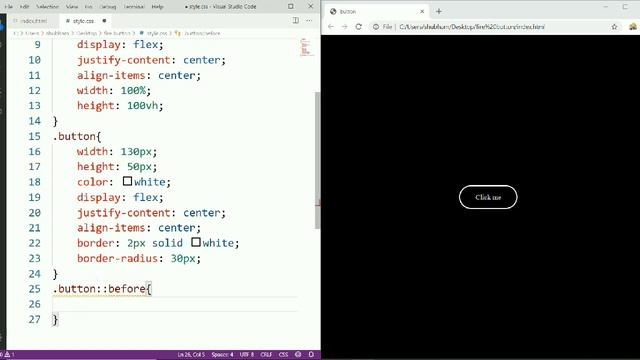Open the feedback smiley in status bar

click(298, 354)
